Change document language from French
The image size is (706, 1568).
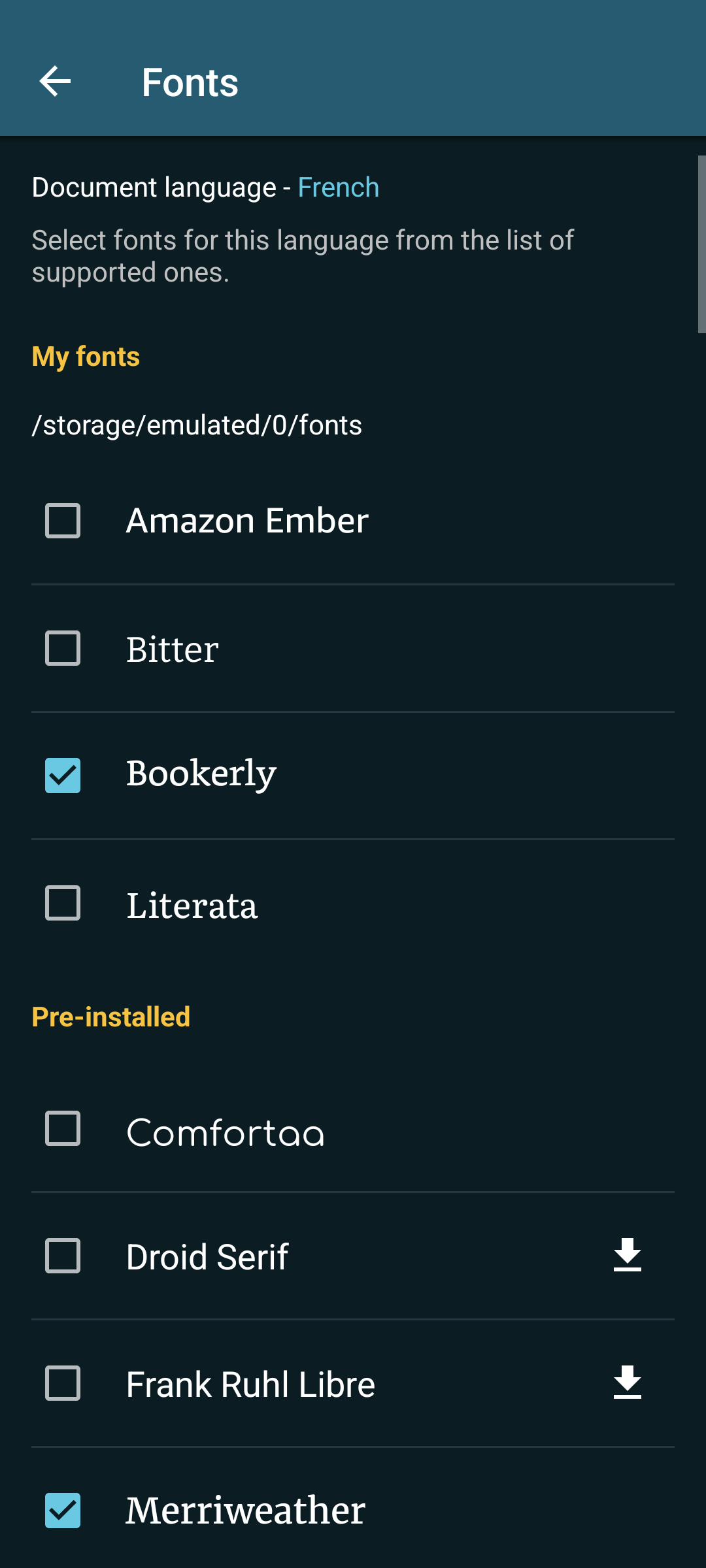[338, 188]
